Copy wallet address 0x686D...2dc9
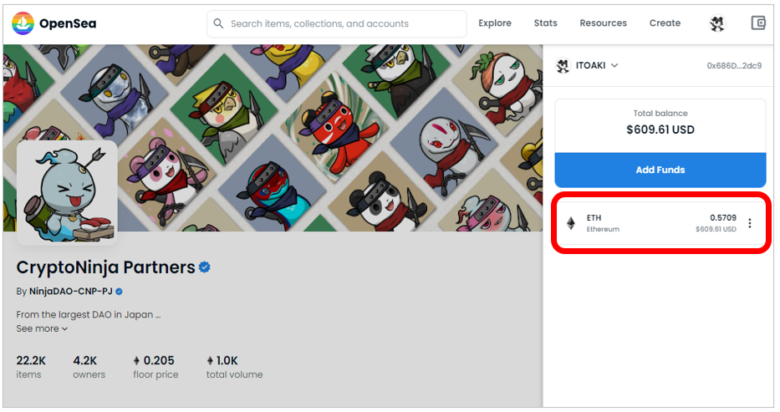The image size is (780, 412). [734, 66]
